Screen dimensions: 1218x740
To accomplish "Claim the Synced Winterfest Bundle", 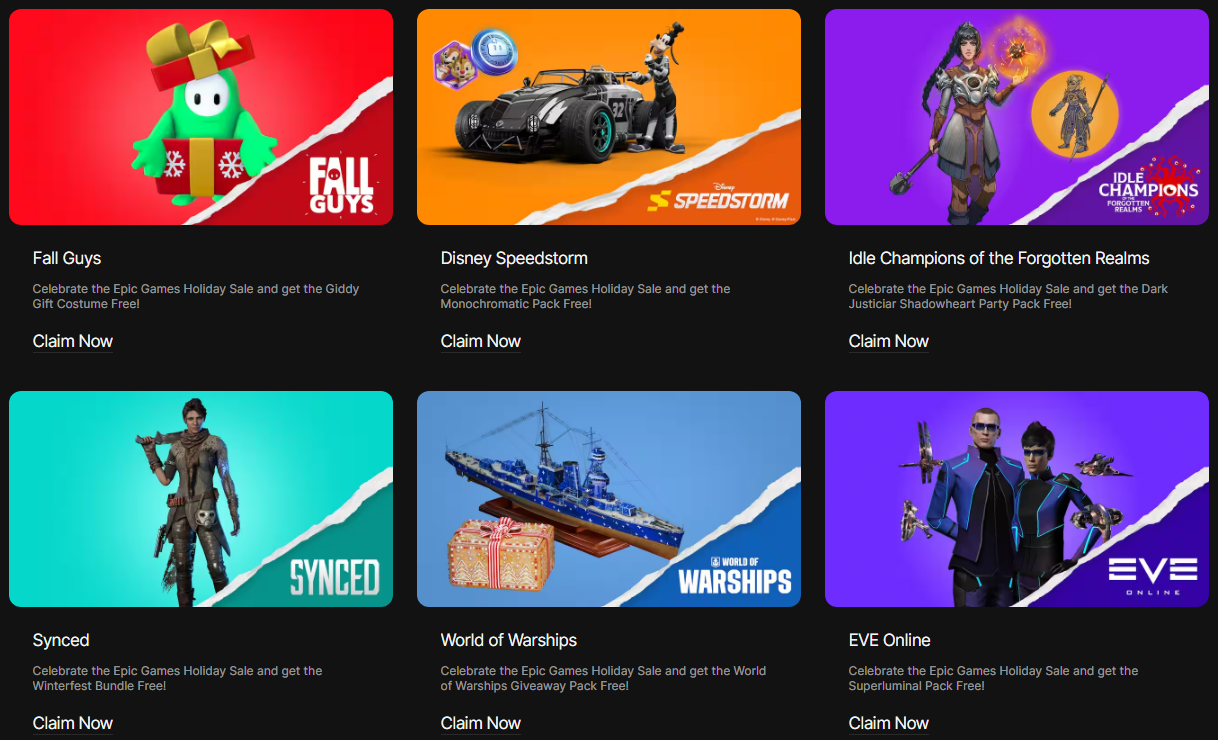I will [x=73, y=723].
